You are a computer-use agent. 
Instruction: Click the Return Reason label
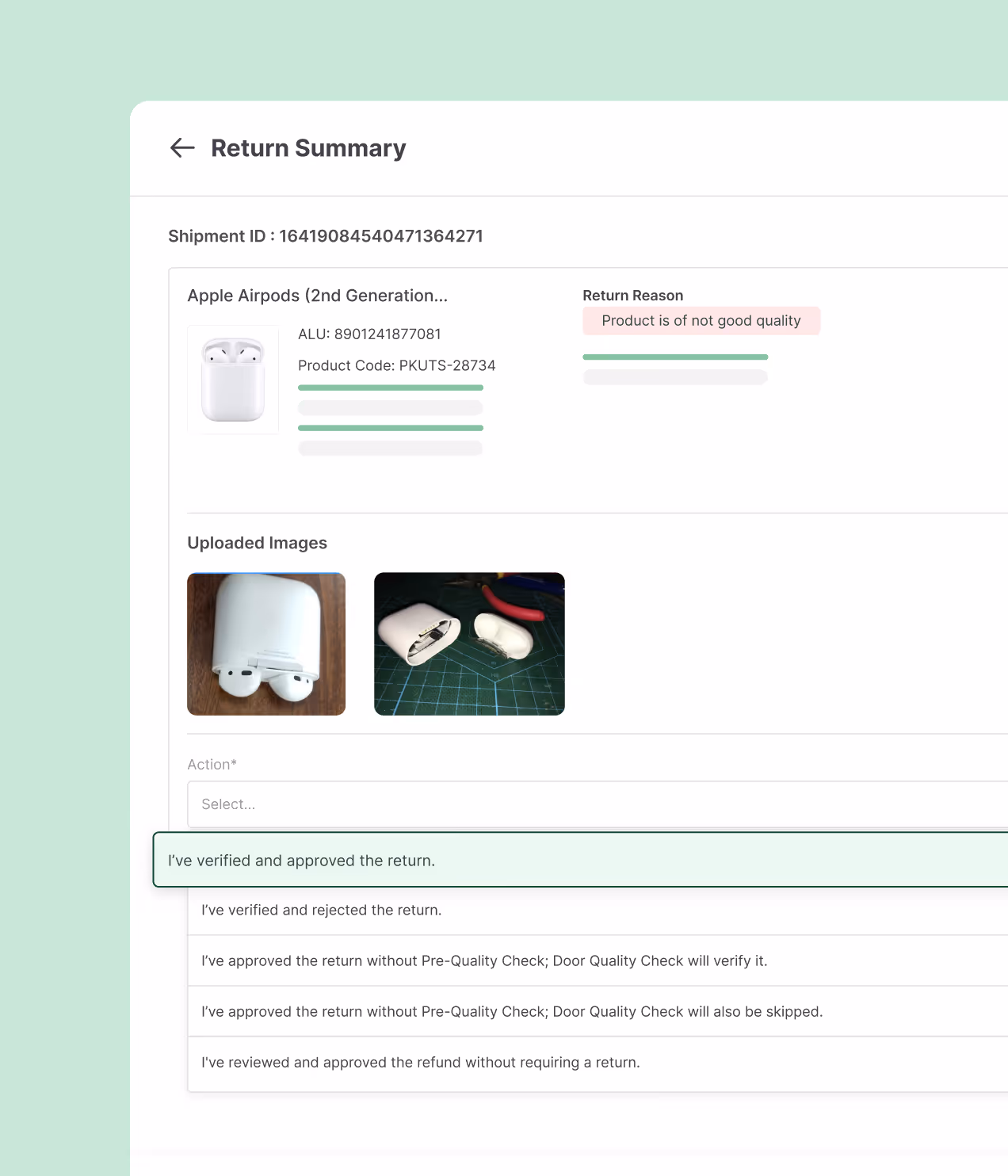[632, 295]
